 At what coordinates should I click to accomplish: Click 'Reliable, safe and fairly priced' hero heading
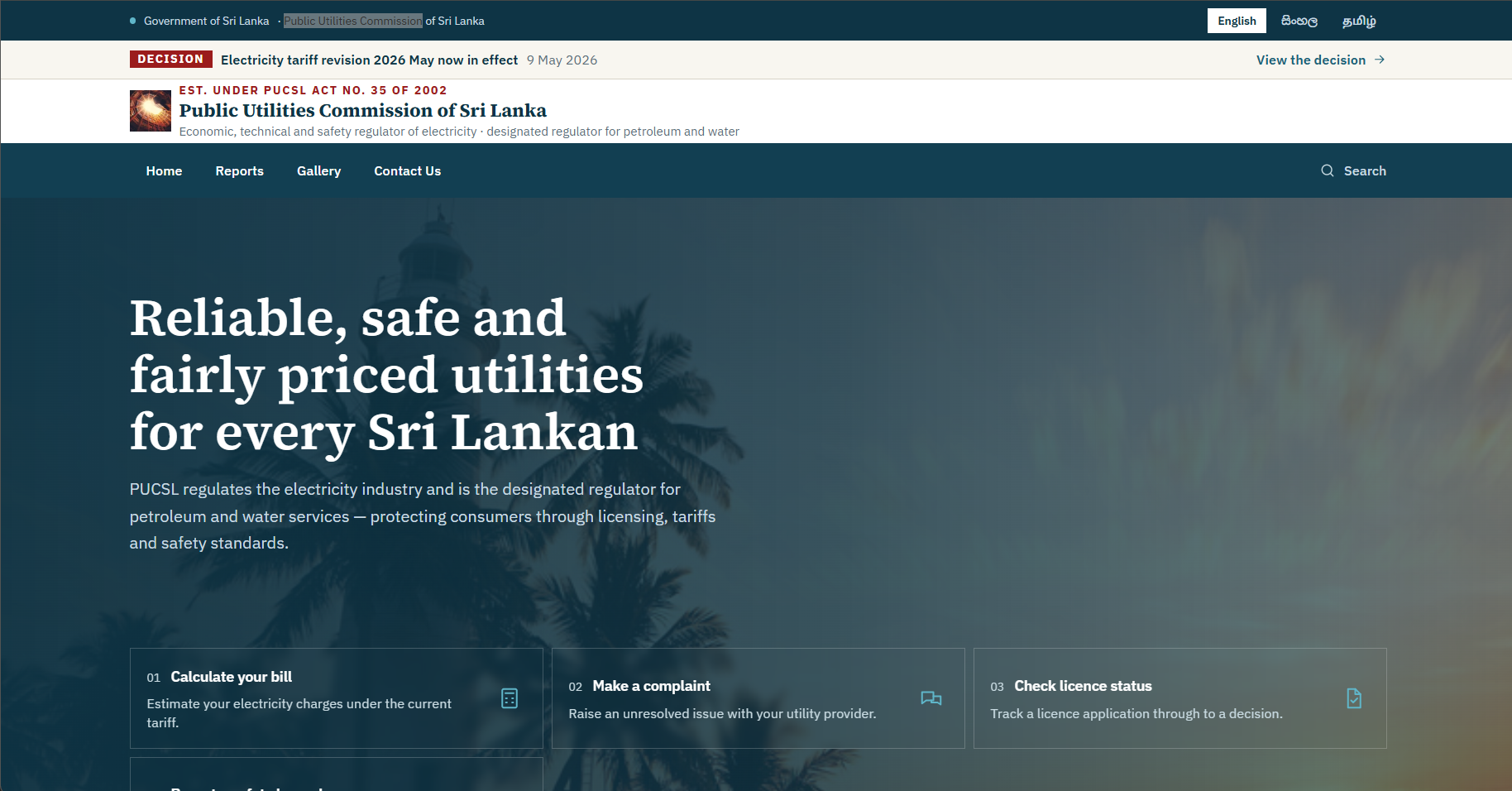point(386,375)
